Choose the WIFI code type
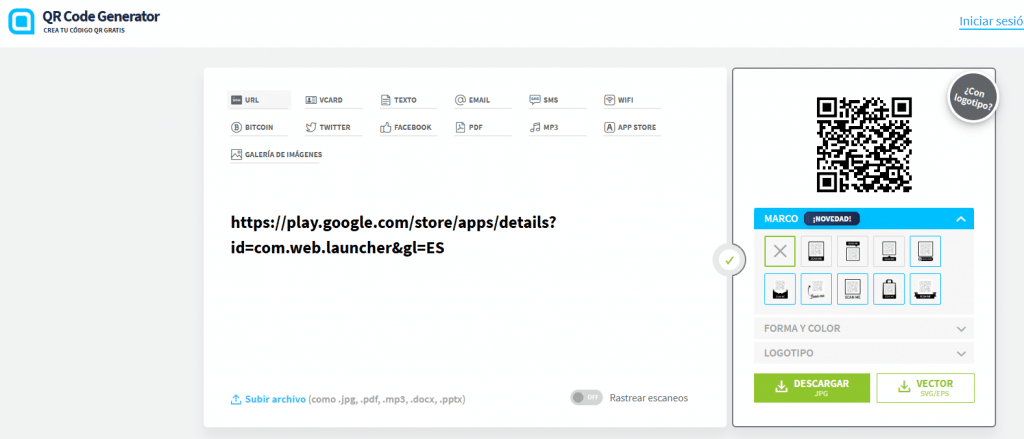1024x439 pixels. (x=632, y=100)
